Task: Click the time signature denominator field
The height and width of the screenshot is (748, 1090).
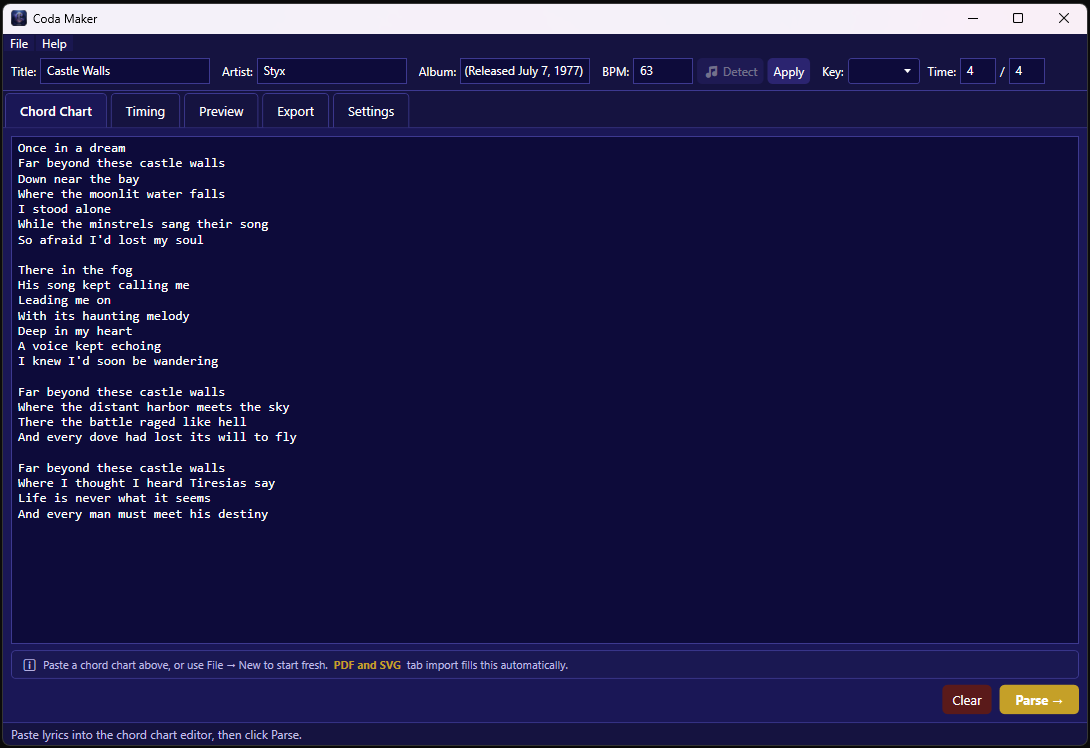Action: [x=1026, y=71]
